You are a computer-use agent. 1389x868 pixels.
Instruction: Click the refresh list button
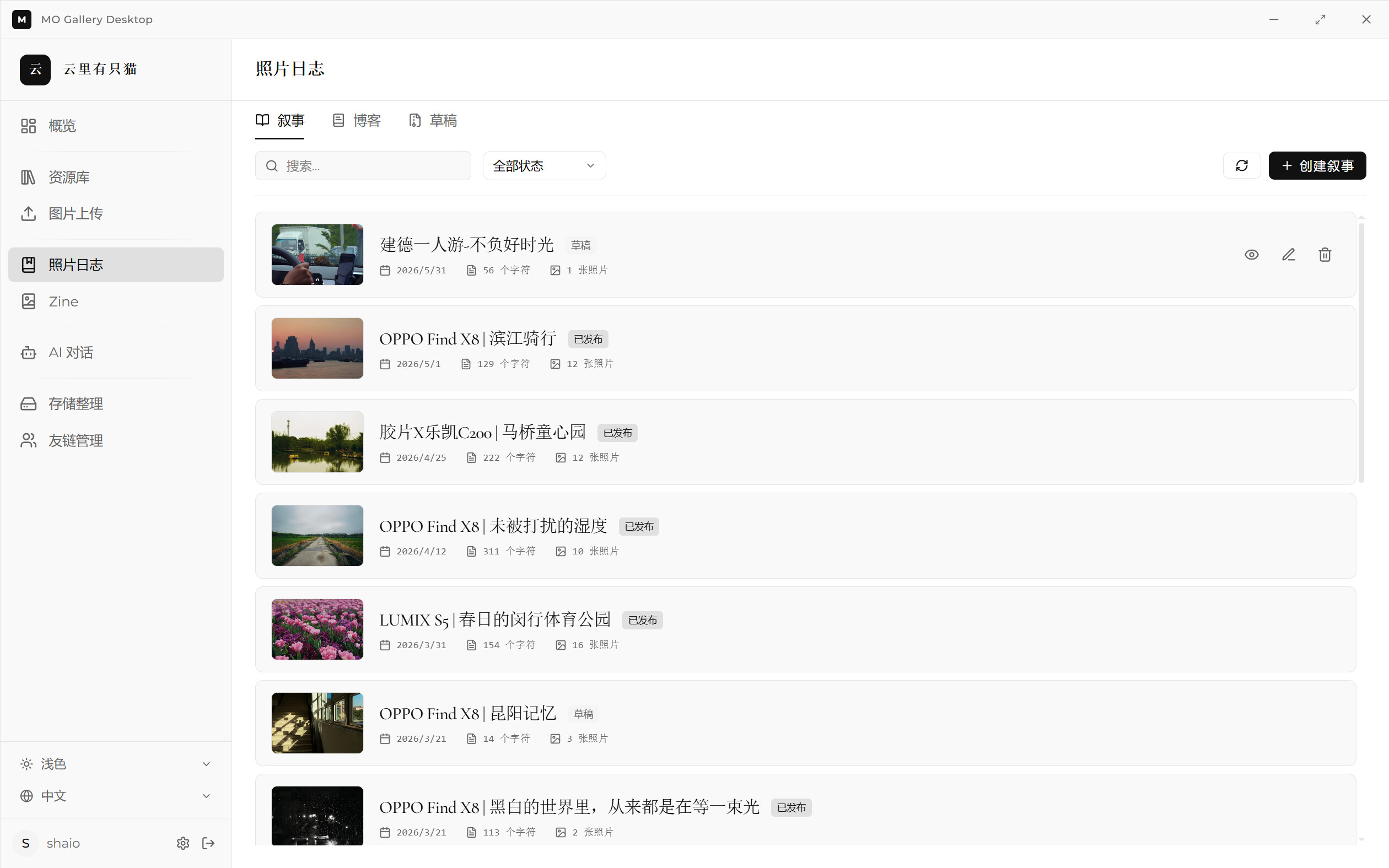(1241, 166)
